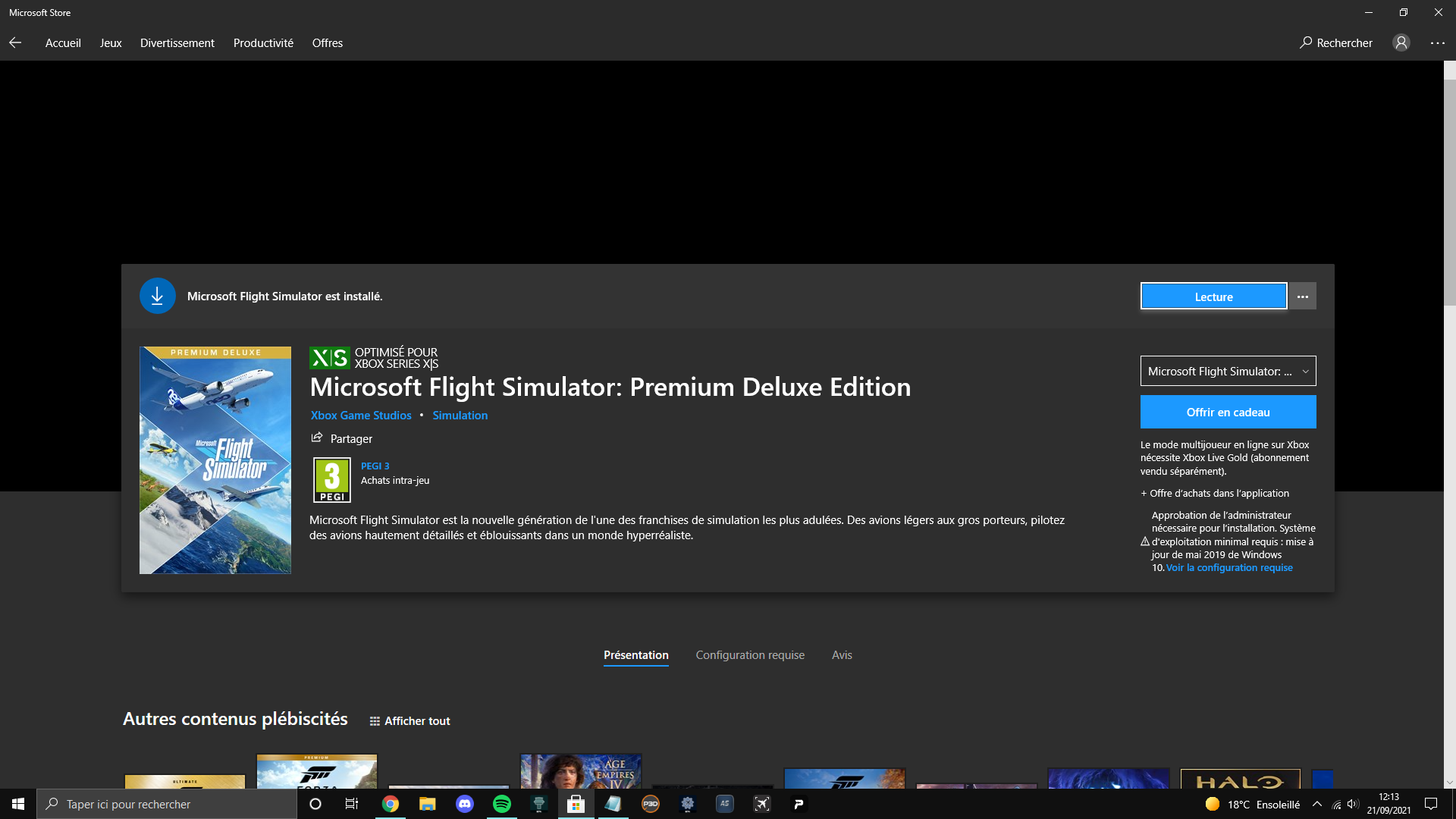Show hidden system tray icons
Viewport: 1456px width, 819px height.
(x=1317, y=804)
